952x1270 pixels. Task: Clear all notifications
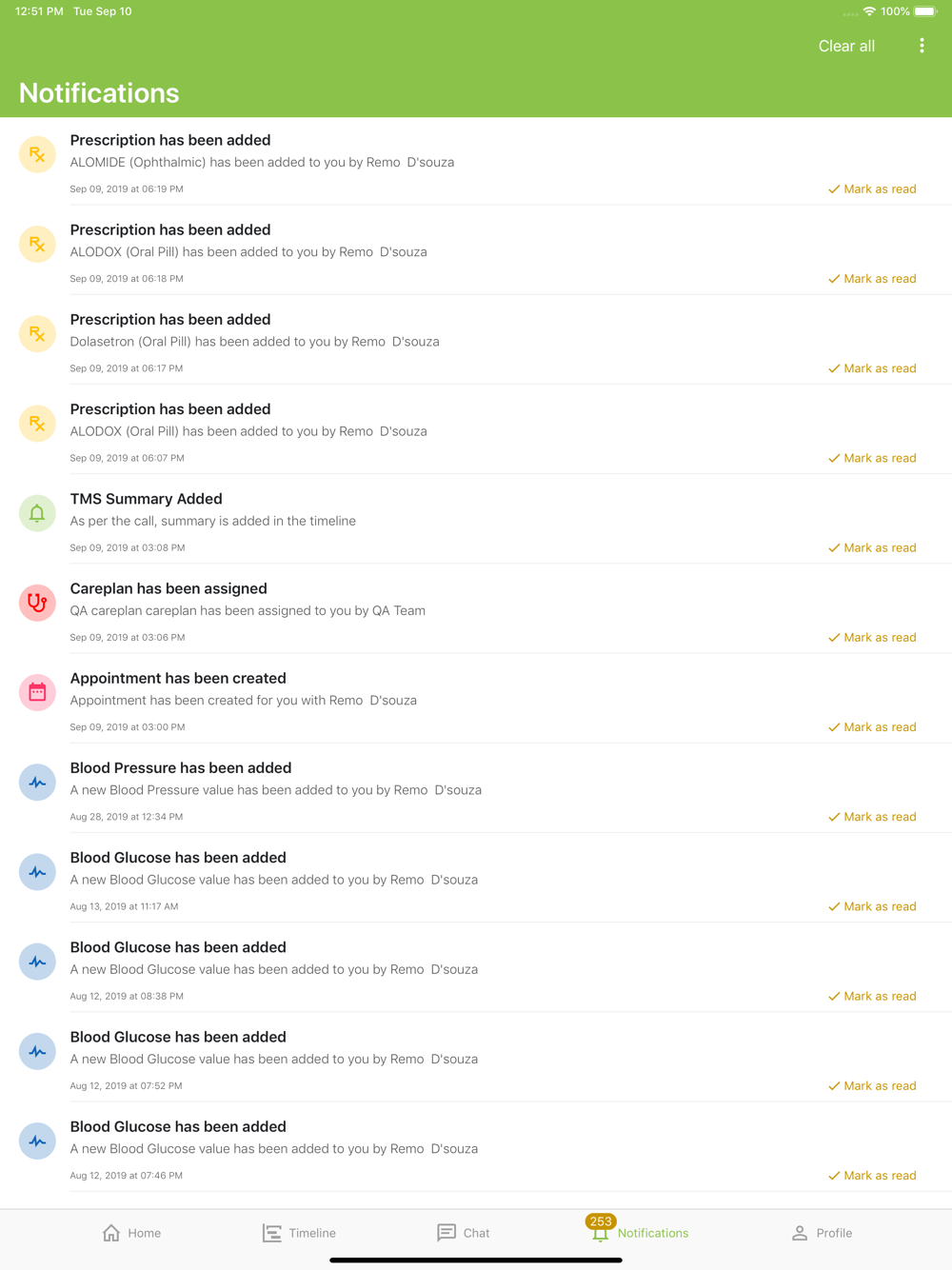coord(846,46)
